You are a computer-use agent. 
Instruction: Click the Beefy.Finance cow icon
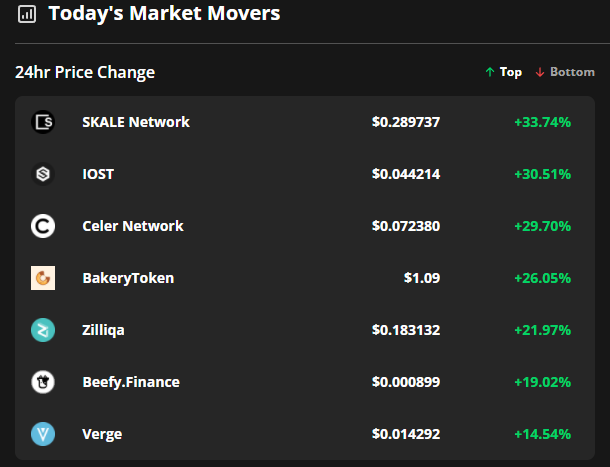click(x=43, y=382)
